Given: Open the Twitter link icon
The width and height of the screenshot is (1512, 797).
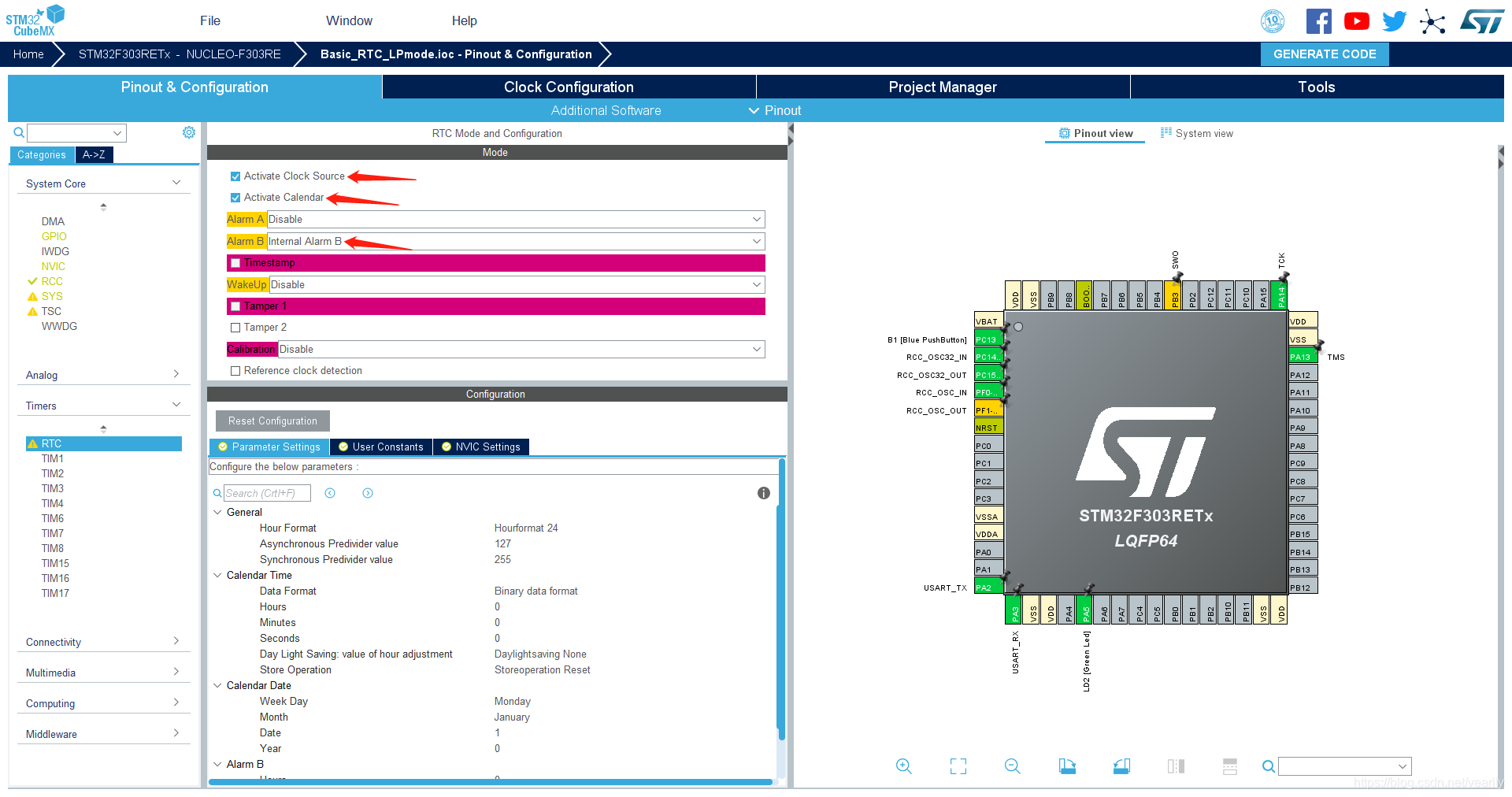Looking at the screenshot, I should coord(1394,21).
